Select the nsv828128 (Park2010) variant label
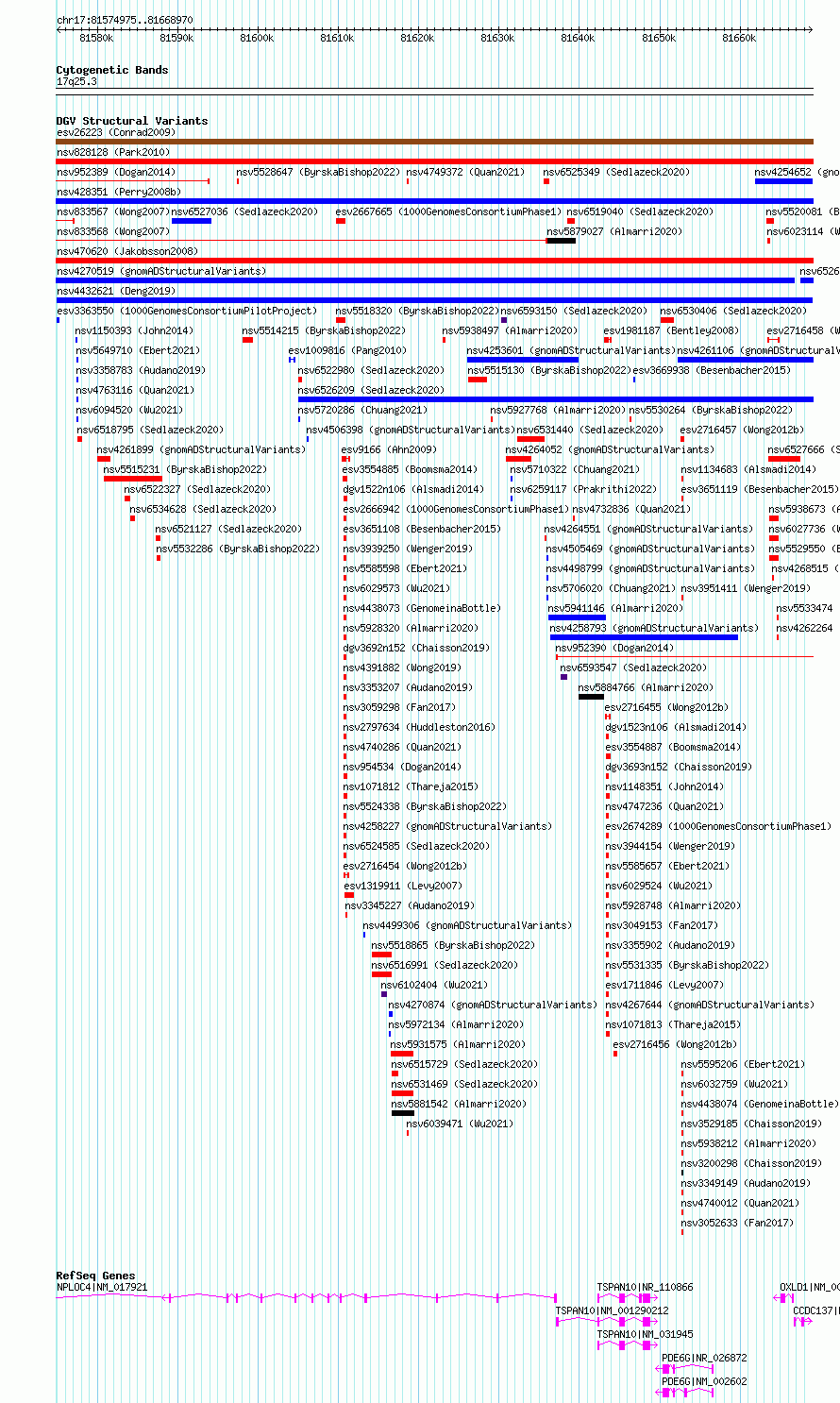Image resolution: width=840 pixels, height=1403 pixels. point(113,152)
